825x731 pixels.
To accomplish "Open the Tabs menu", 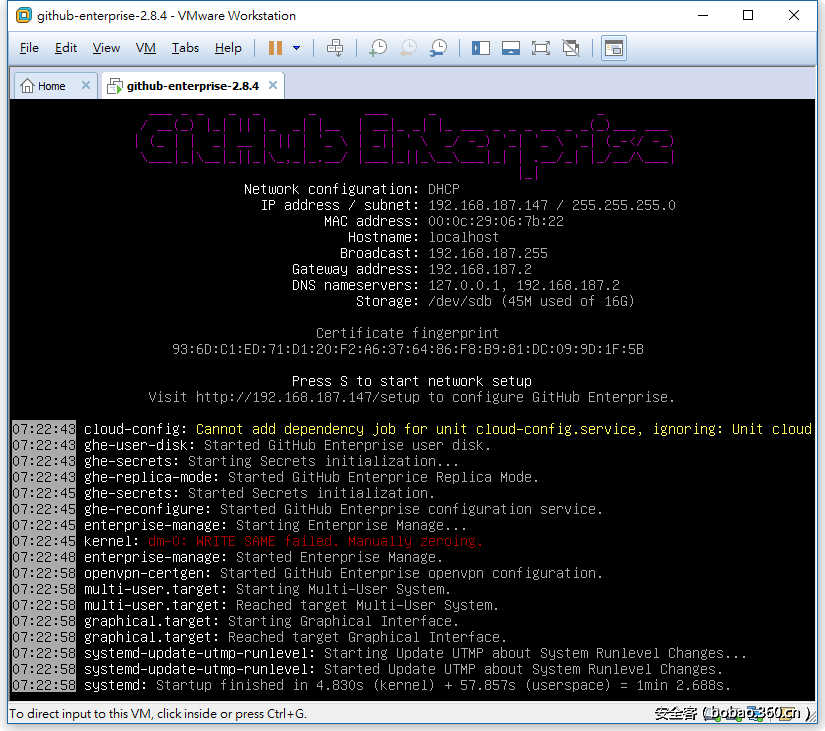I will (x=182, y=47).
